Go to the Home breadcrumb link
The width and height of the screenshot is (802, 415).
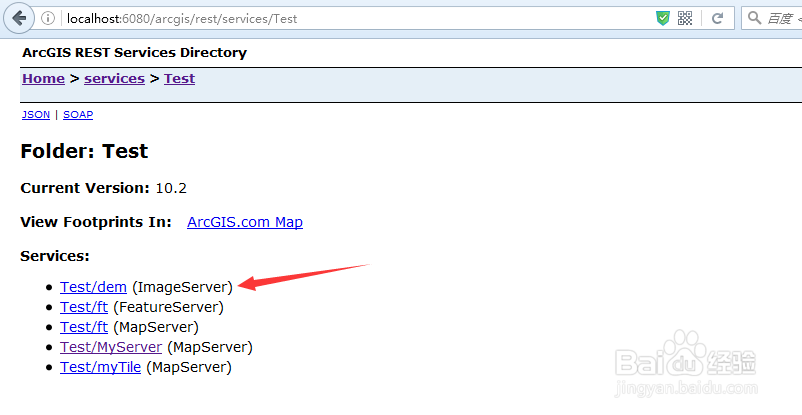tap(43, 79)
